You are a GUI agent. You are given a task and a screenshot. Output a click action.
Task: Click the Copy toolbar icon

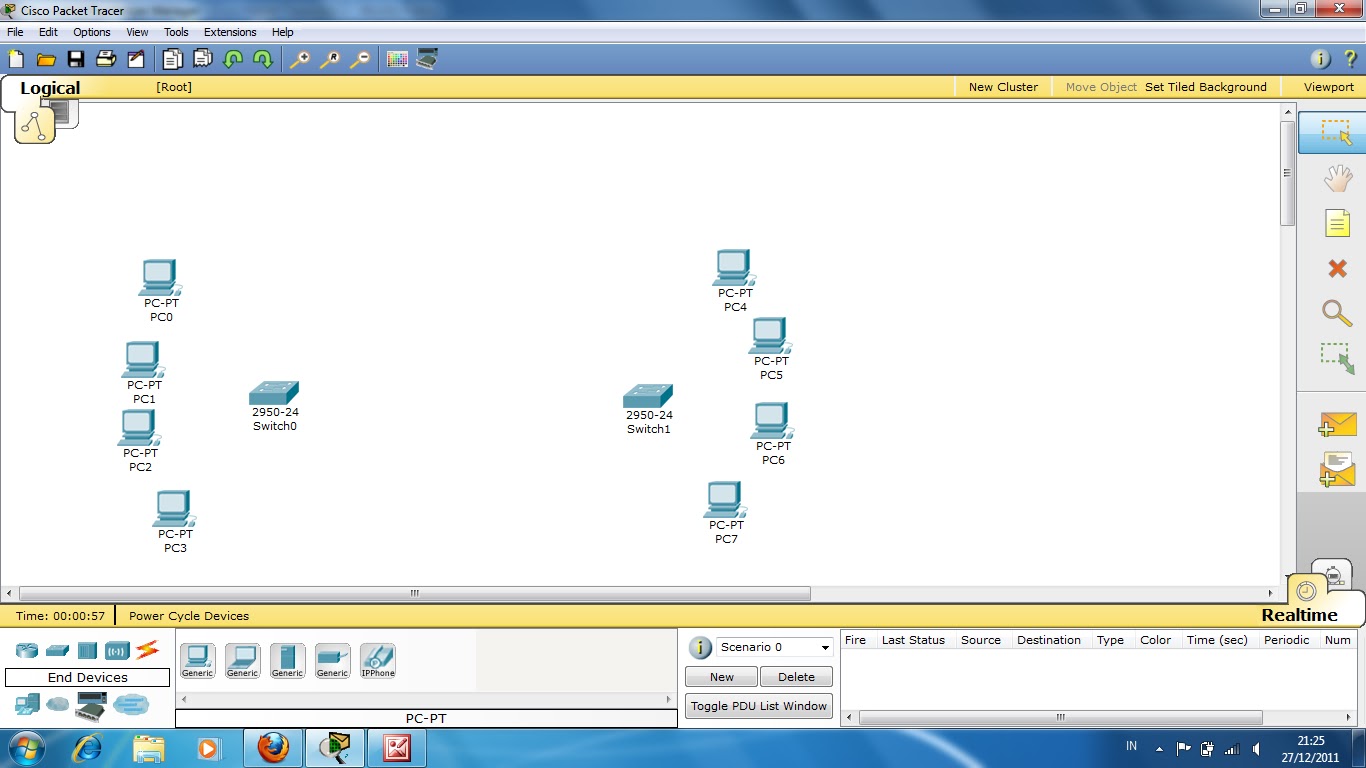click(172, 59)
